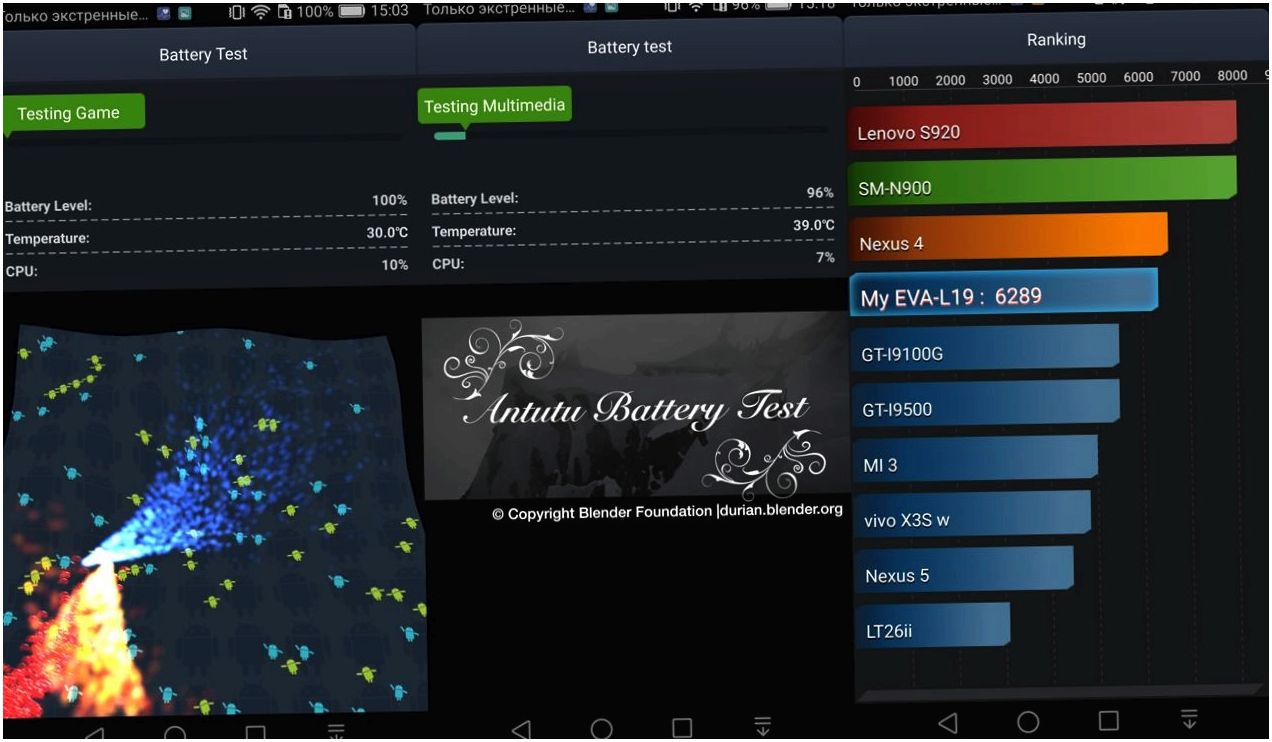Tap hide-navigation icon in Multimedia test screen
The image size is (1272, 742).
pos(763,727)
